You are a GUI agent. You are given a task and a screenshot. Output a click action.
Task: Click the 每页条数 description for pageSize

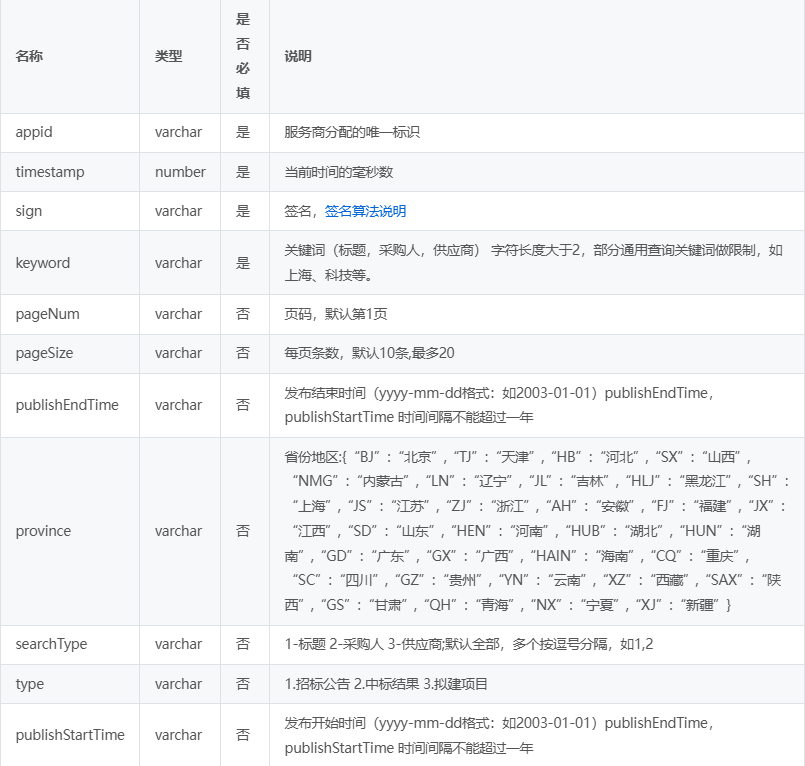(370, 353)
